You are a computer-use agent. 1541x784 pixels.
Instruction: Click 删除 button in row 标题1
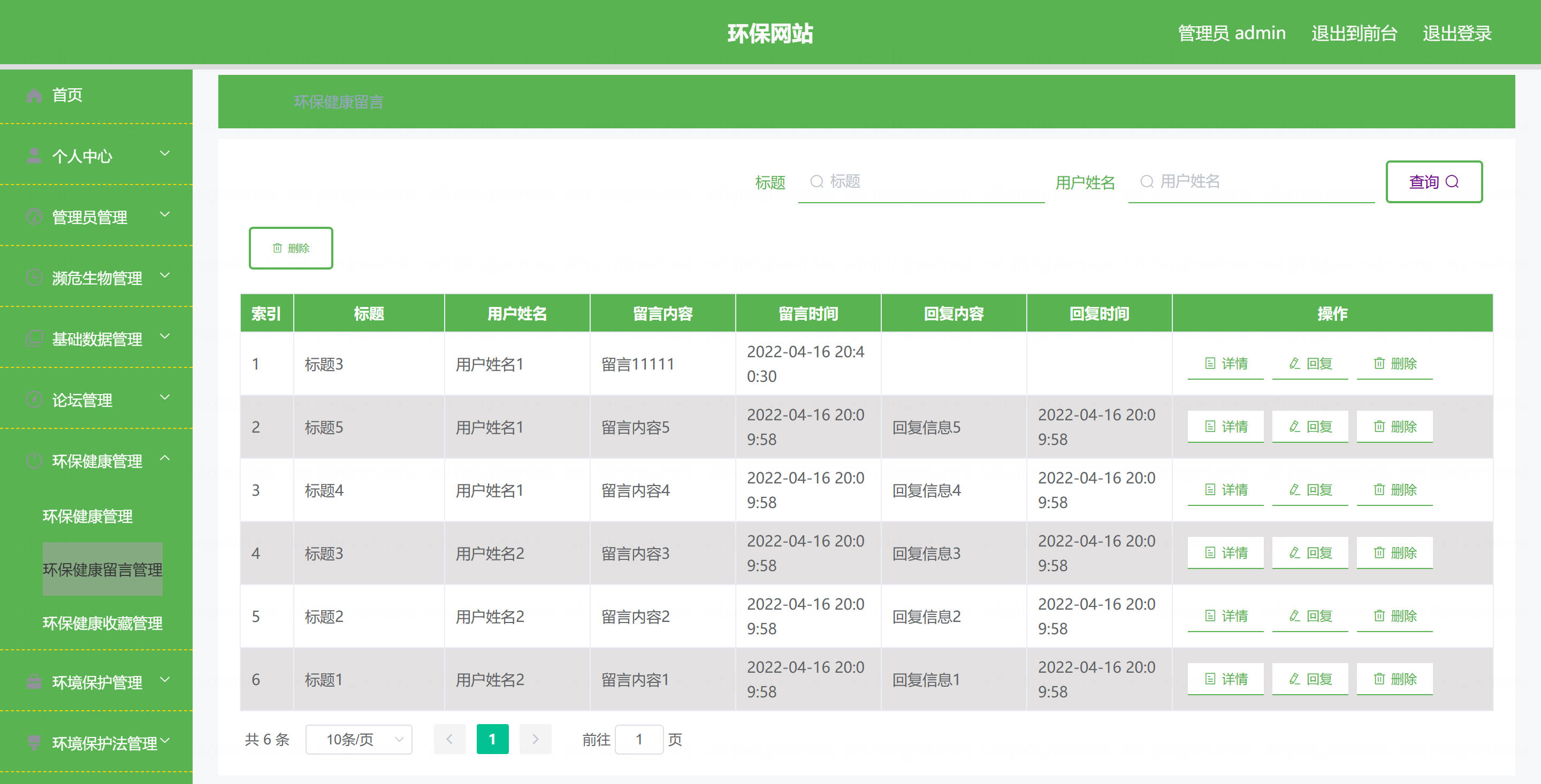[1394, 679]
